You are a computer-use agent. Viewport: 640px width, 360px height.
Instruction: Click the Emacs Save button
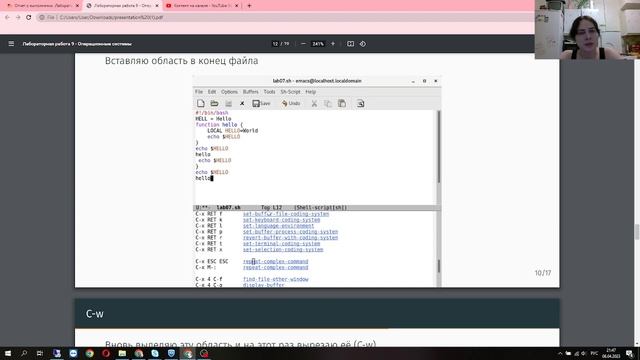pos(261,103)
